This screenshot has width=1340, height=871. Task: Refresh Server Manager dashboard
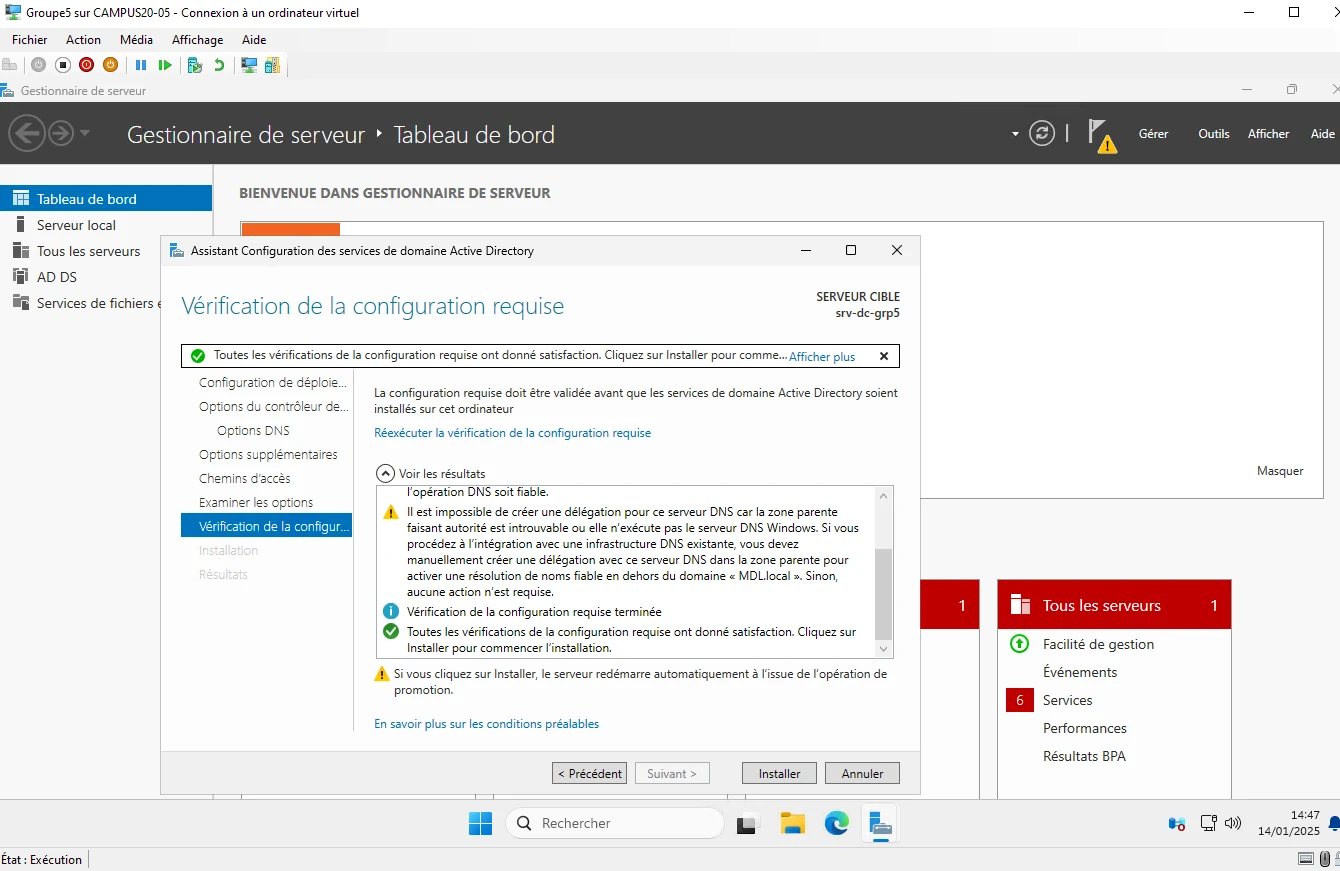1042,133
